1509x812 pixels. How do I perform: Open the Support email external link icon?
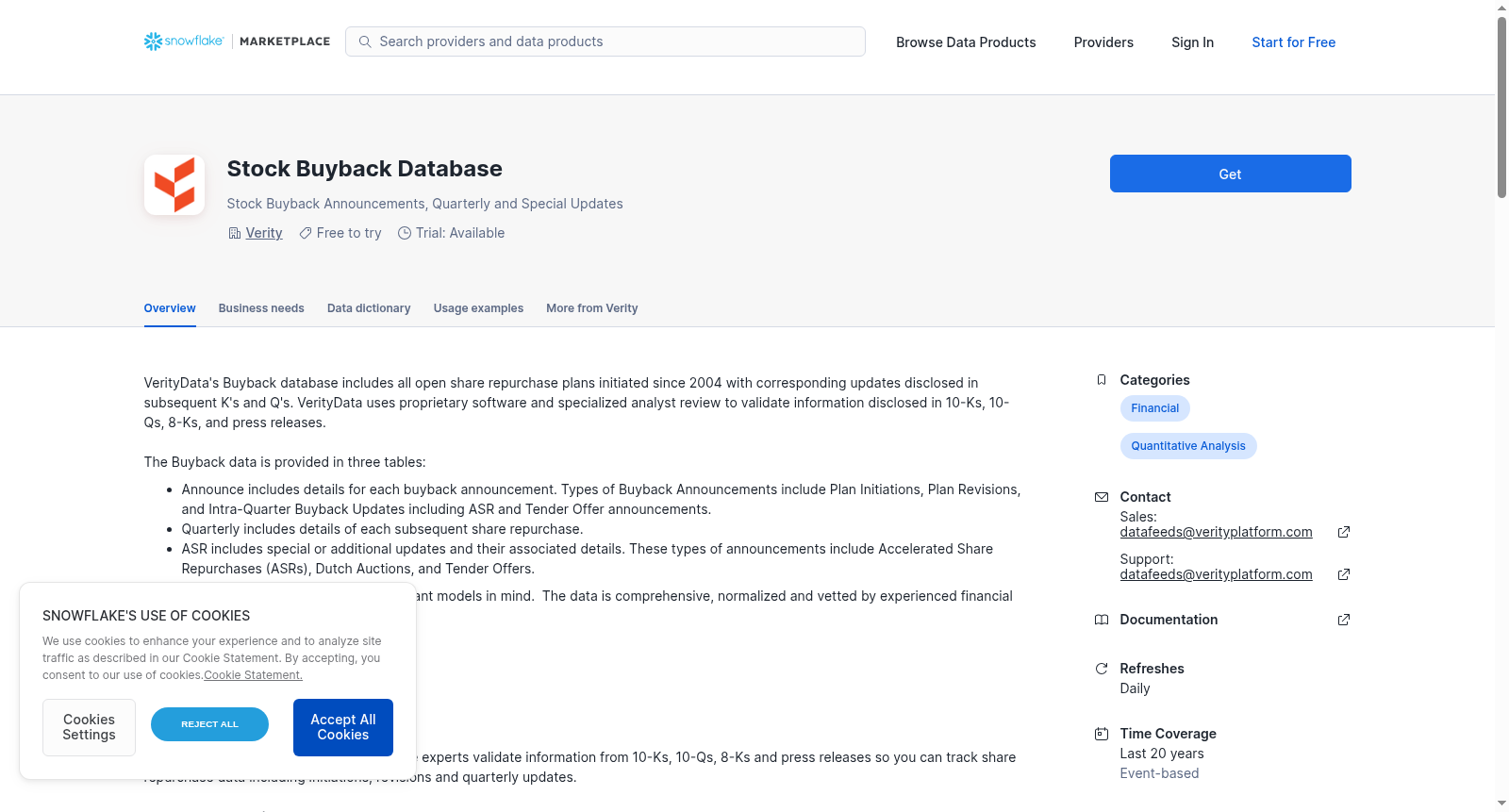(1344, 574)
